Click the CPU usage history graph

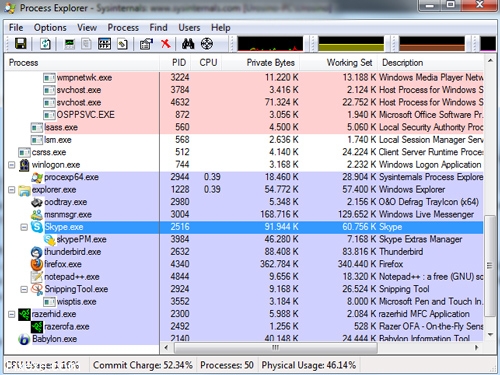(x=270, y=44)
